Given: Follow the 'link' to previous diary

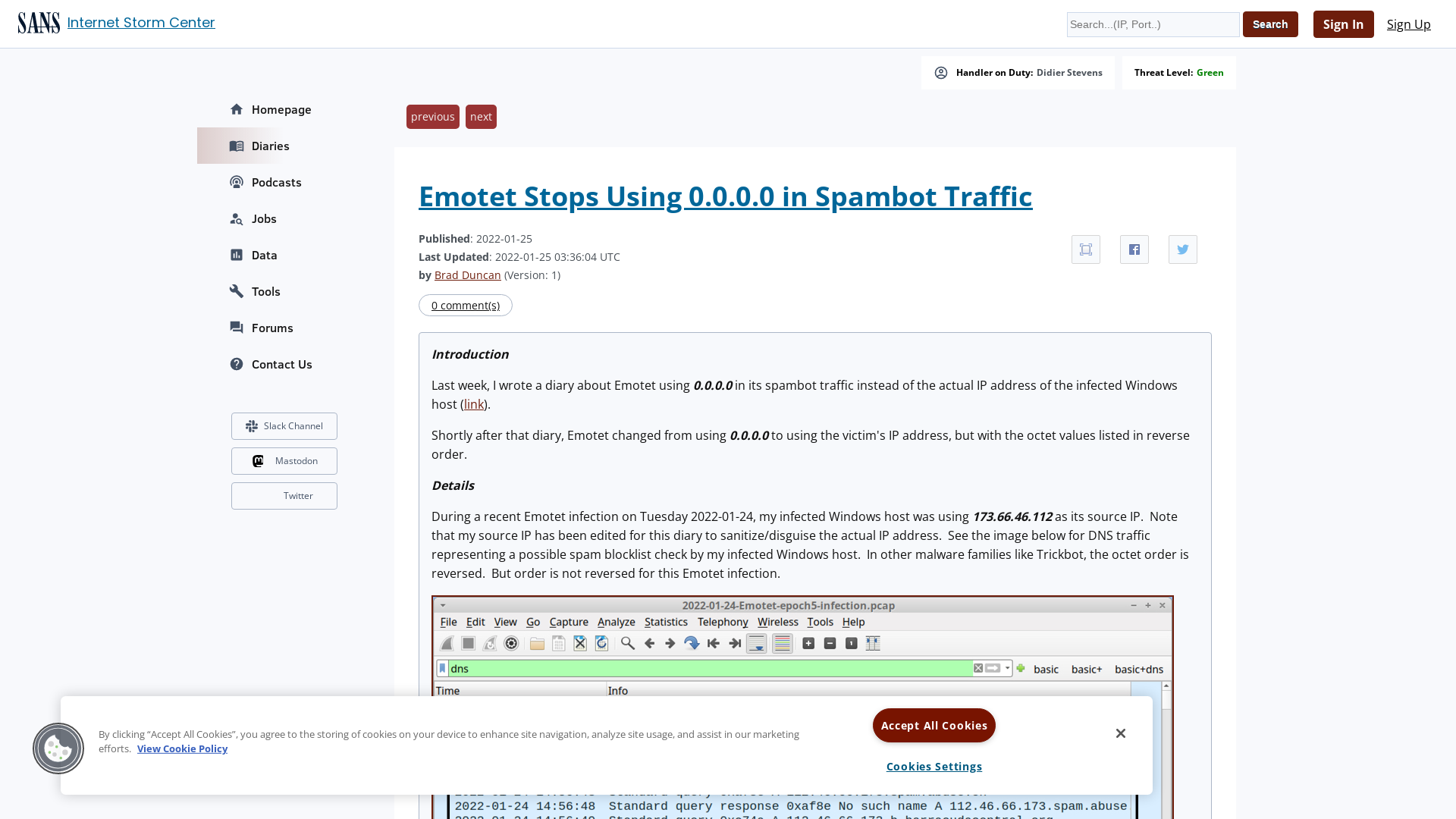Looking at the screenshot, I should click(474, 404).
